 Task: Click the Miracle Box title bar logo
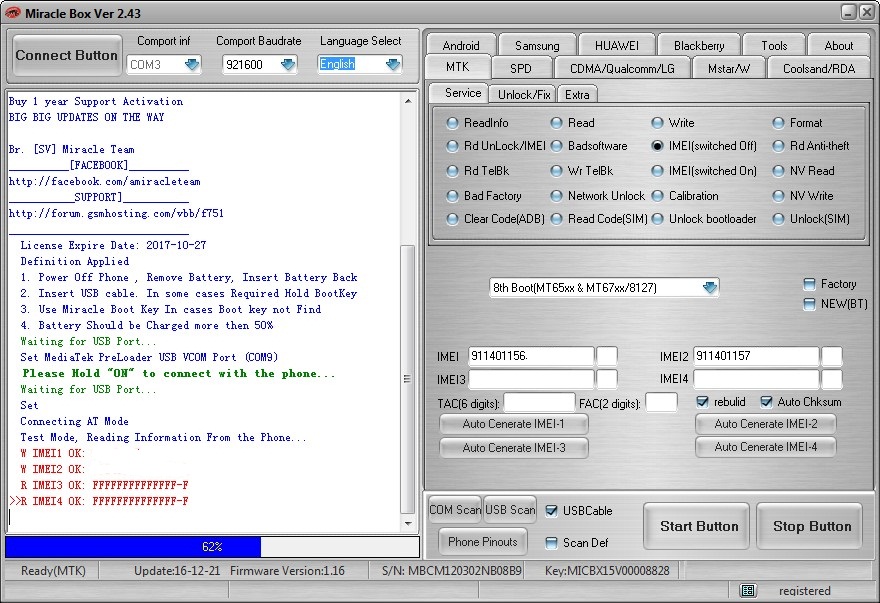point(12,13)
